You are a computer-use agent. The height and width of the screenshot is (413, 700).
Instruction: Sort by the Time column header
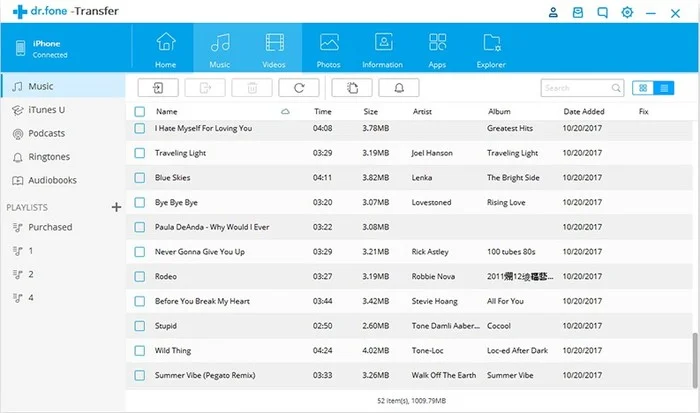point(323,112)
